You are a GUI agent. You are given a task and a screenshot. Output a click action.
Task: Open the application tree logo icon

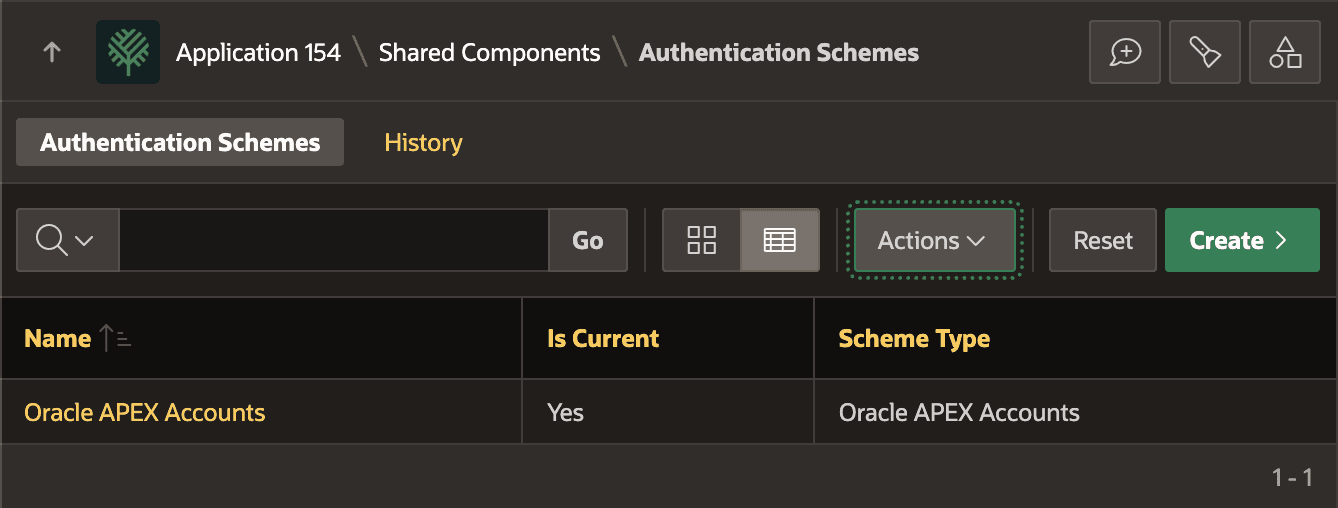[x=128, y=52]
